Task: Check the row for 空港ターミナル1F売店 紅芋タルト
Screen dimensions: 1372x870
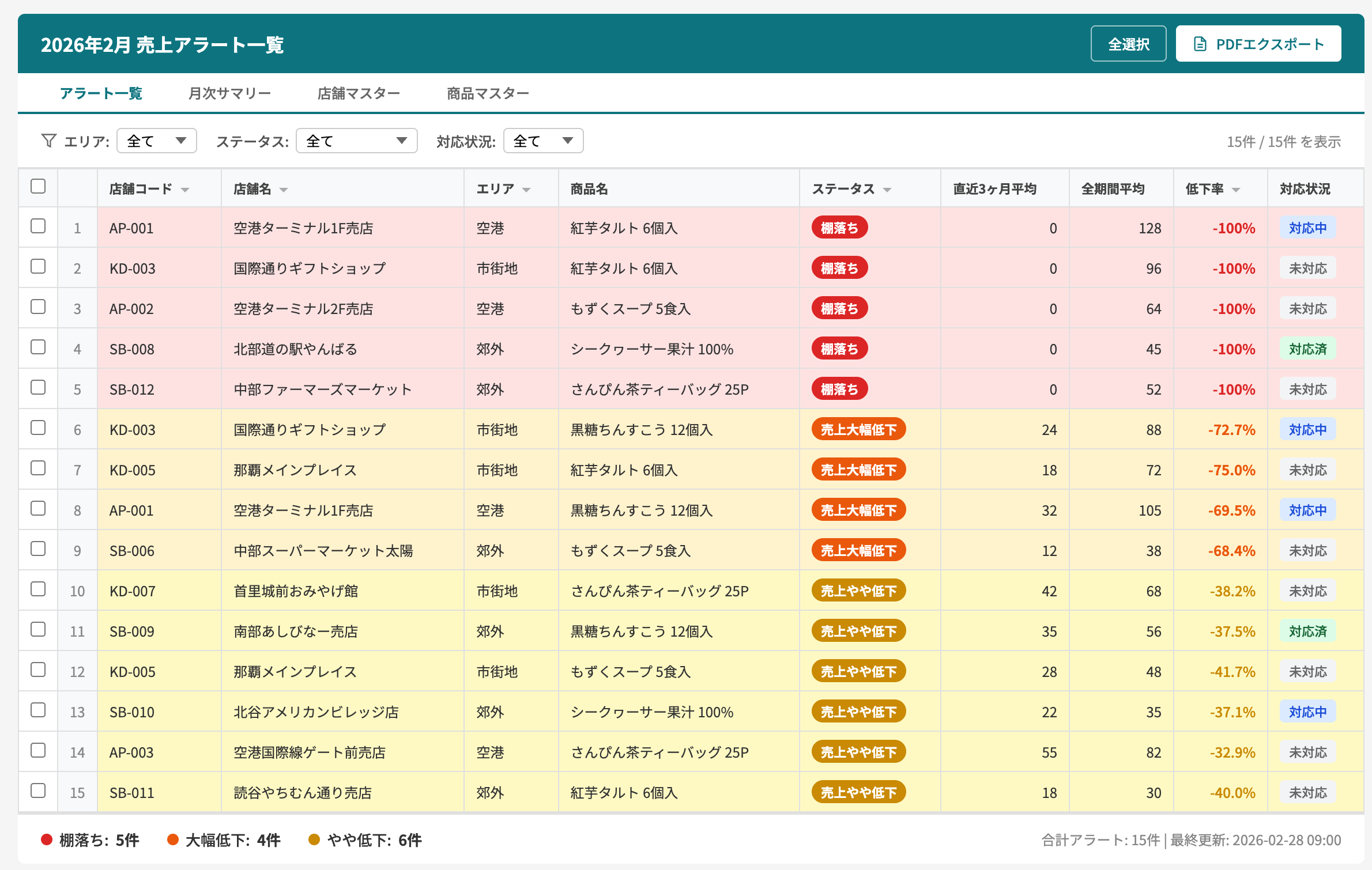Action: 37,226
